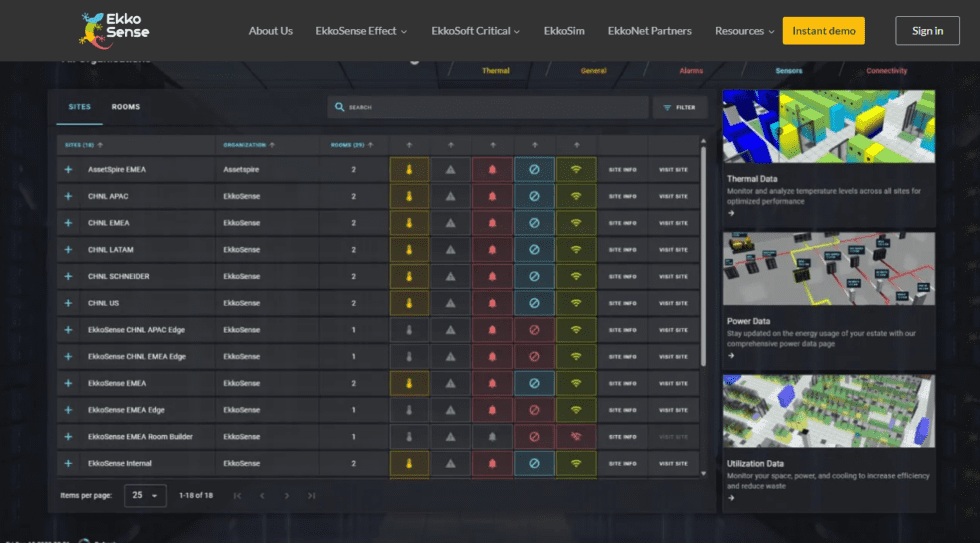Open Site Info for AssetSpire EMEA
This screenshot has width=980, height=543.
click(622, 169)
